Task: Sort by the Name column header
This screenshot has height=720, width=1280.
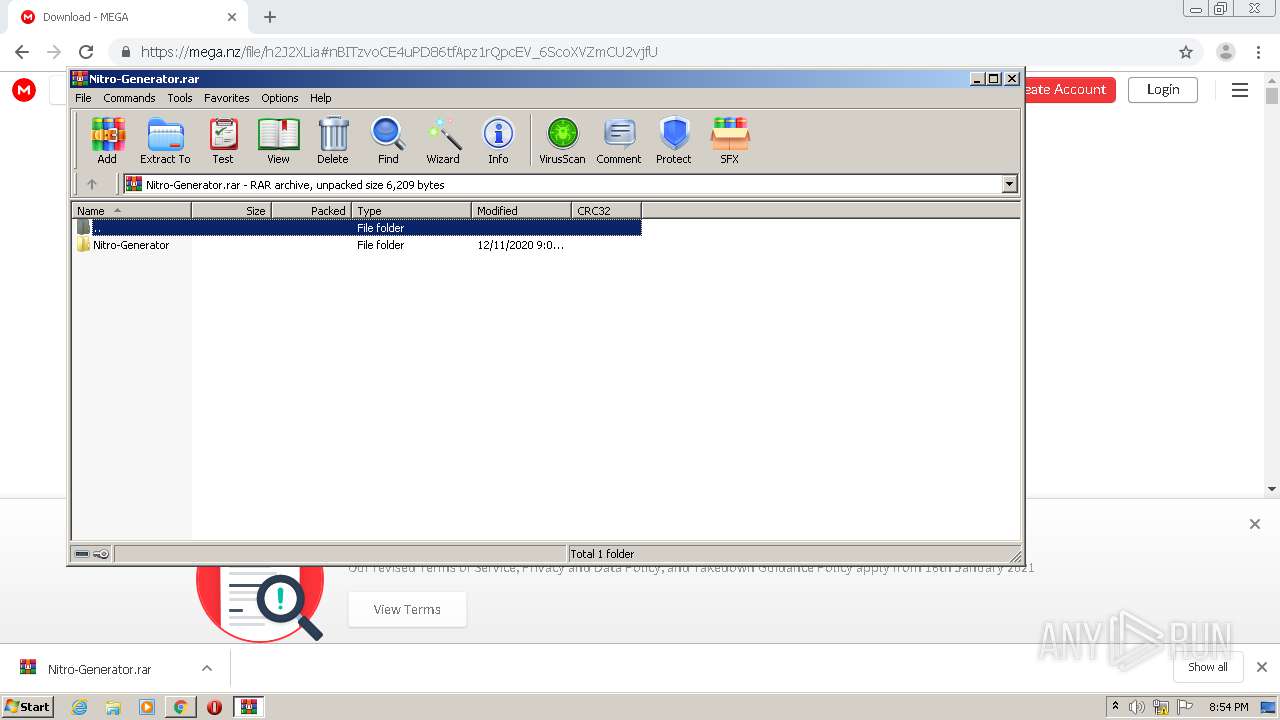Action: [x=131, y=210]
